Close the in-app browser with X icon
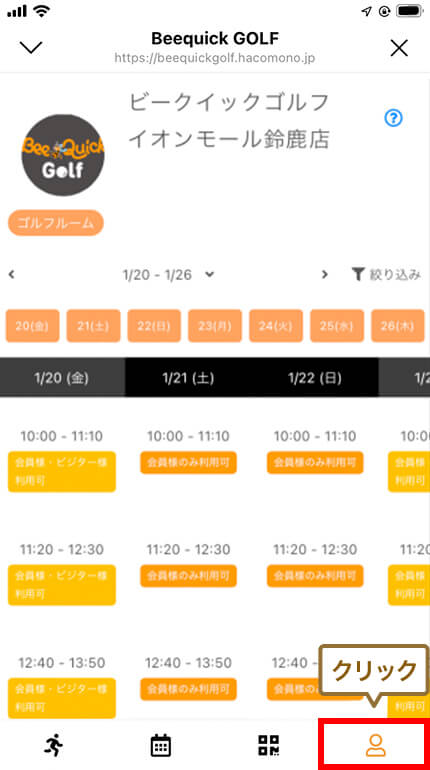 399,48
